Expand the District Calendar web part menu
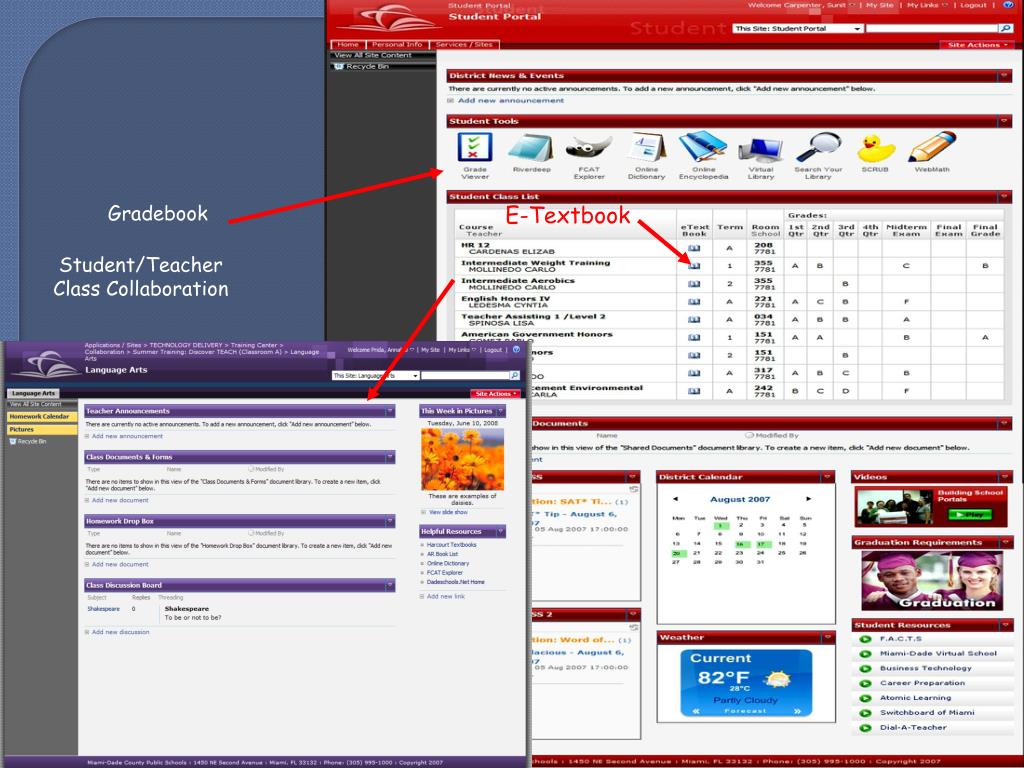 (x=828, y=477)
